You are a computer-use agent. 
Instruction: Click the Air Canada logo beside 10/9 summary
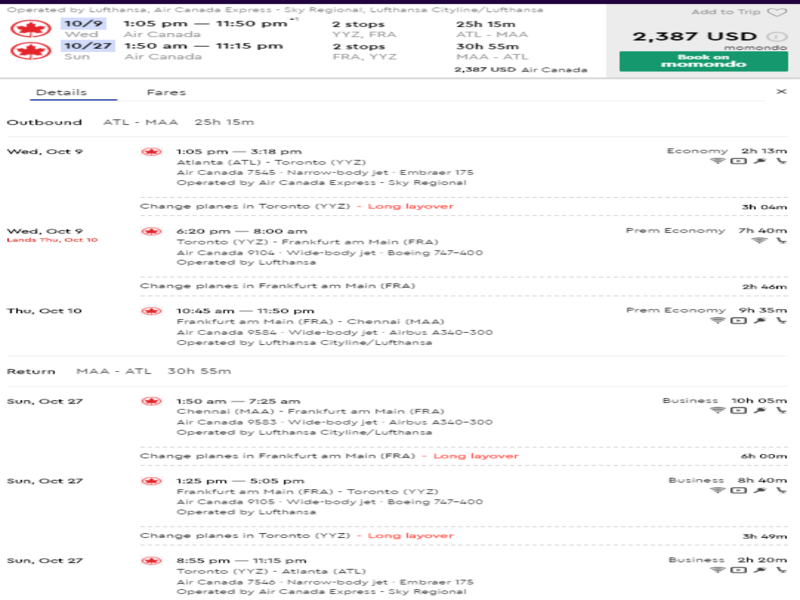pyautogui.click(x=31, y=29)
